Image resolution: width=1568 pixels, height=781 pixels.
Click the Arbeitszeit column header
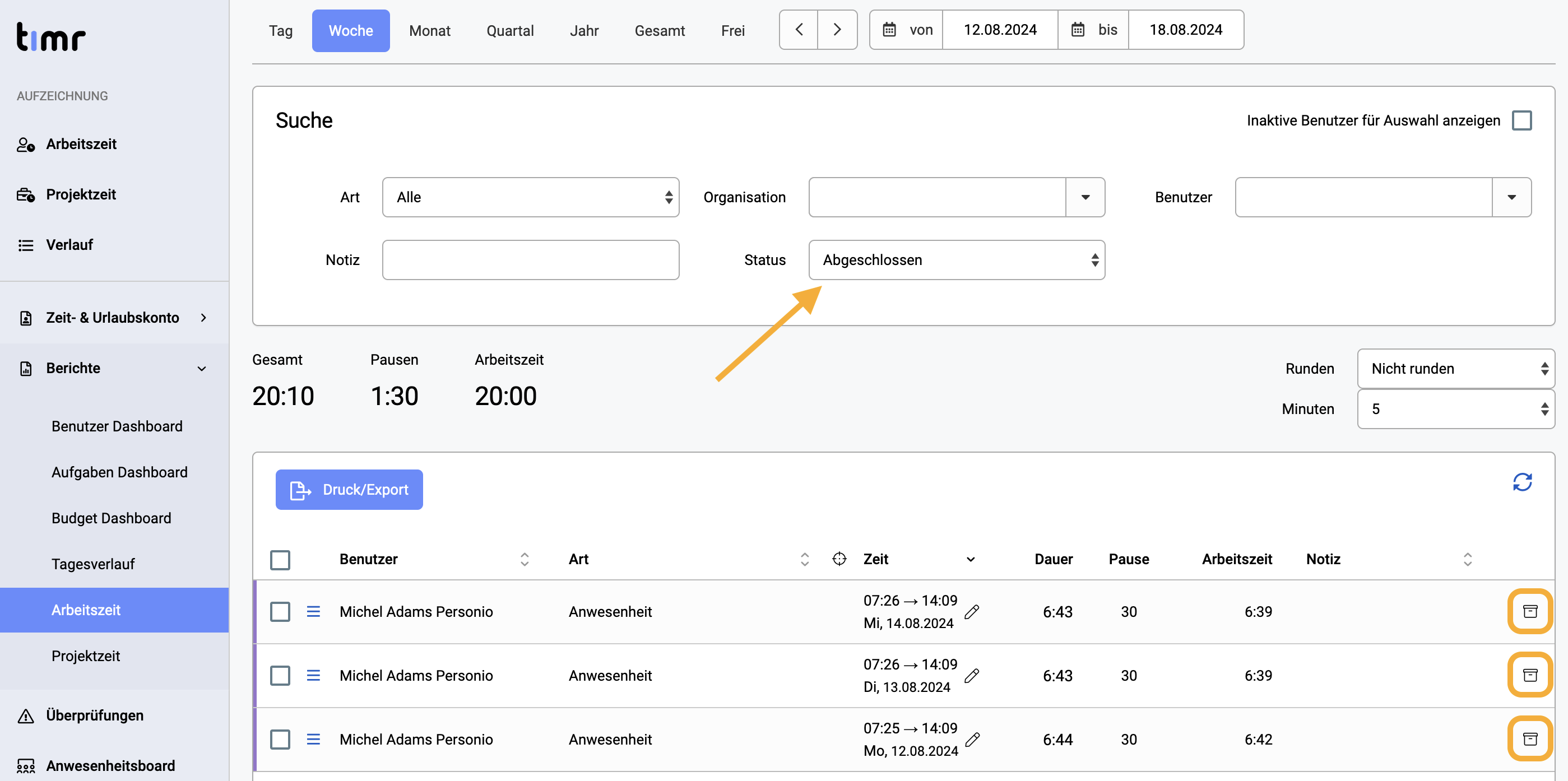[x=1236, y=560]
